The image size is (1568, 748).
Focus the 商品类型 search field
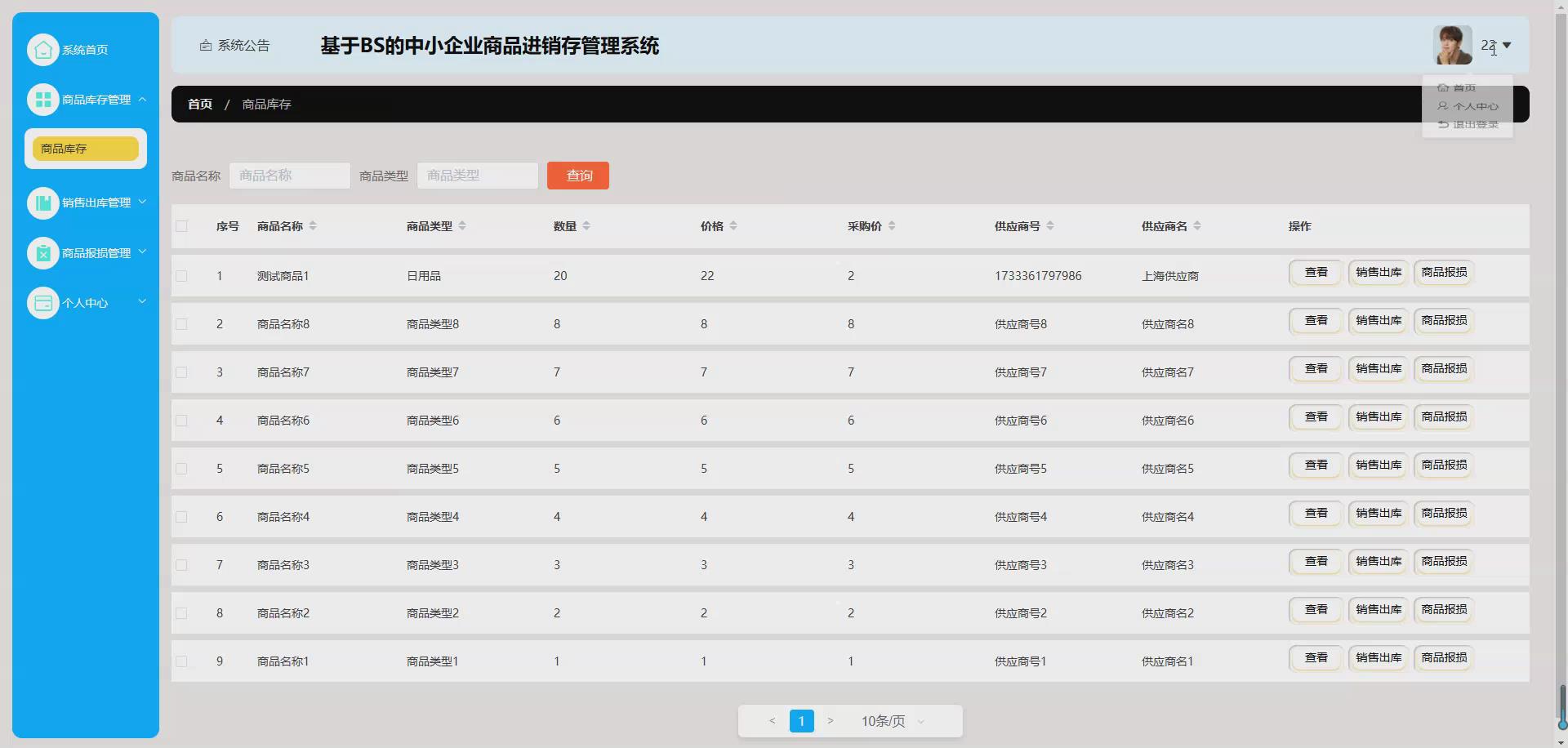[x=478, y=176]
